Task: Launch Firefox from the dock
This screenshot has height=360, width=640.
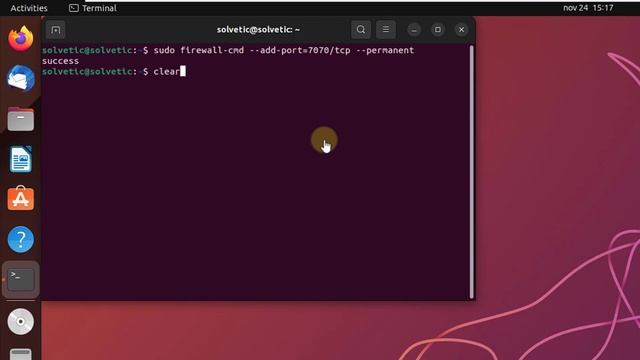Action: click(20, 38)
